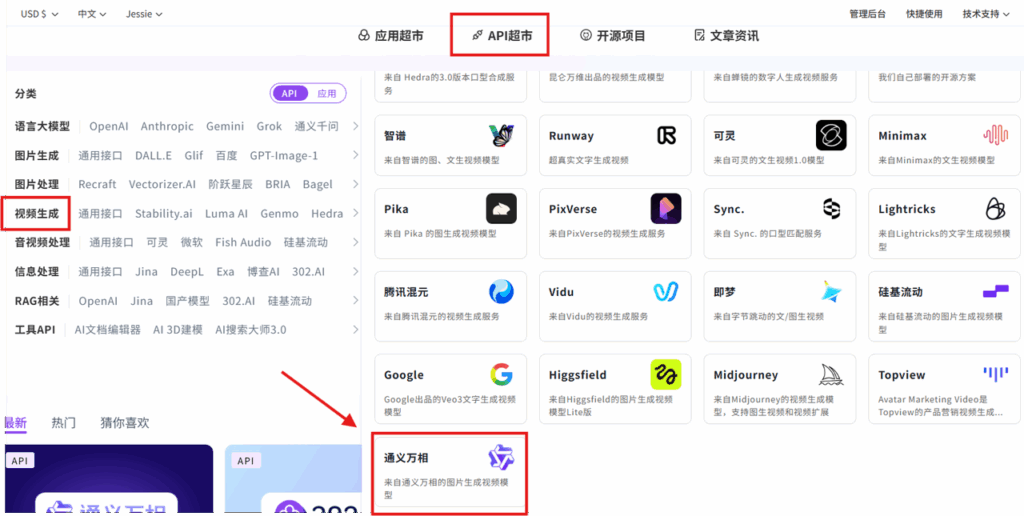Click Anthropic in the language model row
The image size is (1024, 516).
pos(167,126)
